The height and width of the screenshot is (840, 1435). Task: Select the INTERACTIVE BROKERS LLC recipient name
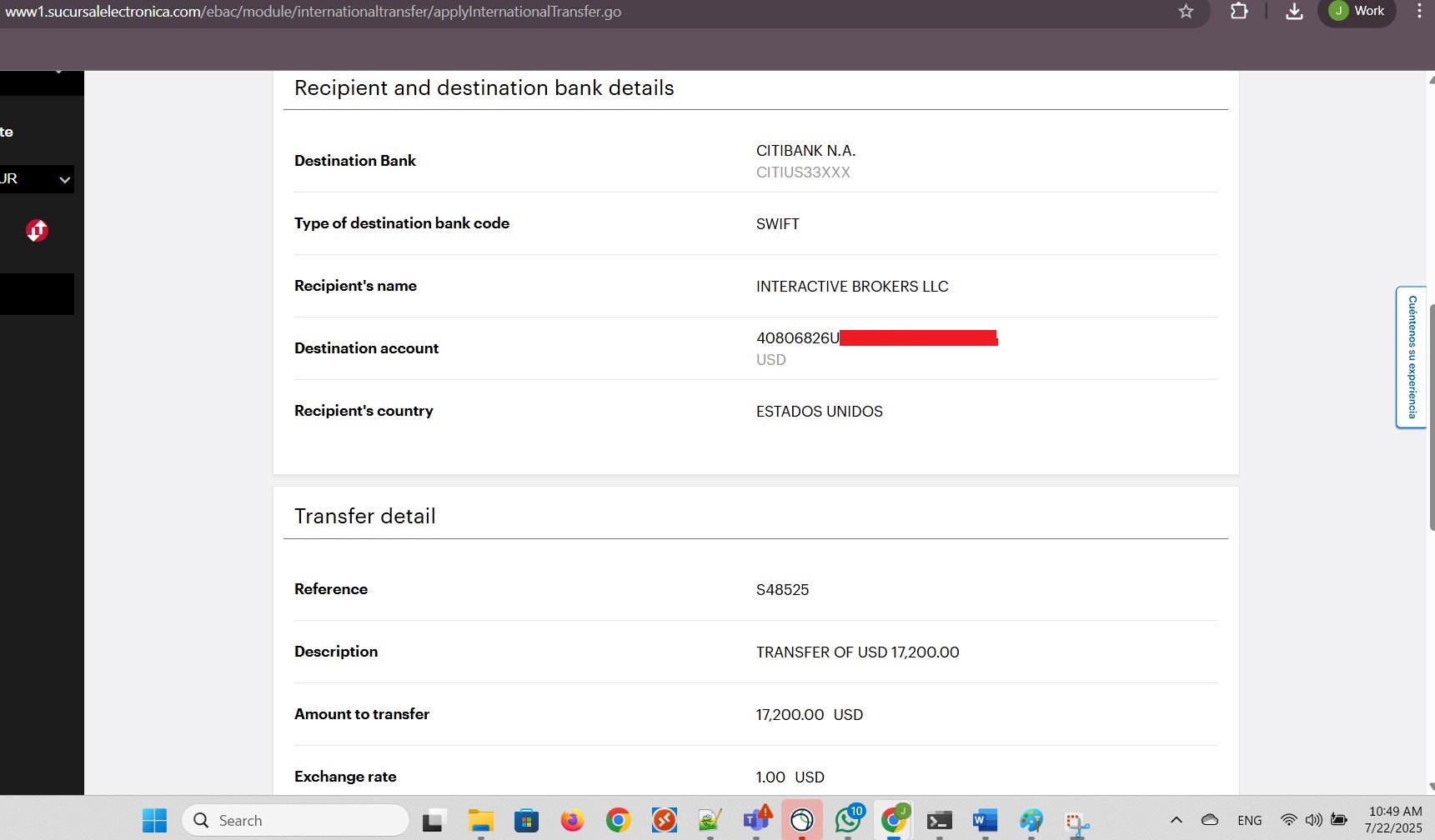[x=852, y=287]
